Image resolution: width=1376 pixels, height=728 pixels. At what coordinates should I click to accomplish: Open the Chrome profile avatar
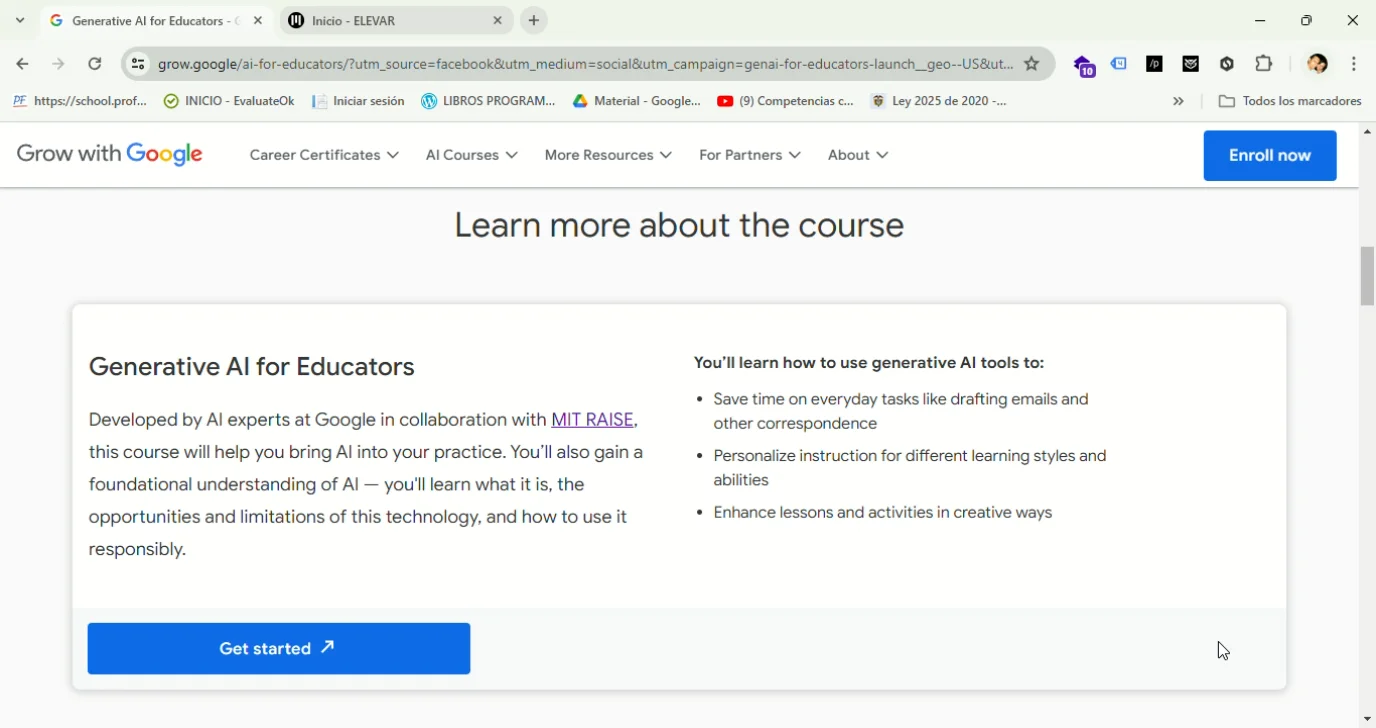(x=1317, y=64)
